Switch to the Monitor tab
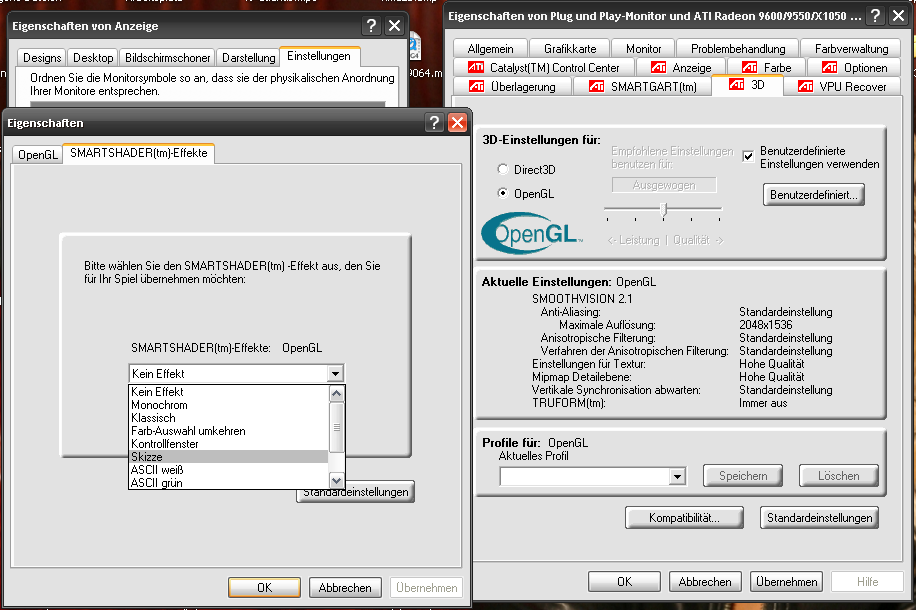This screenshot has height=610, width=916. coord(643,48)
